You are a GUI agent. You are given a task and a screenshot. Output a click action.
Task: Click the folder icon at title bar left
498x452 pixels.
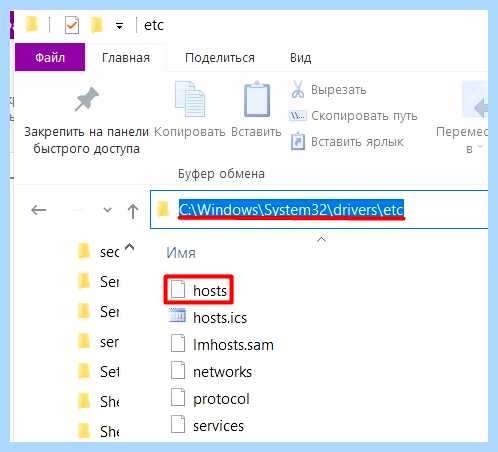click(x=32, y=25)
